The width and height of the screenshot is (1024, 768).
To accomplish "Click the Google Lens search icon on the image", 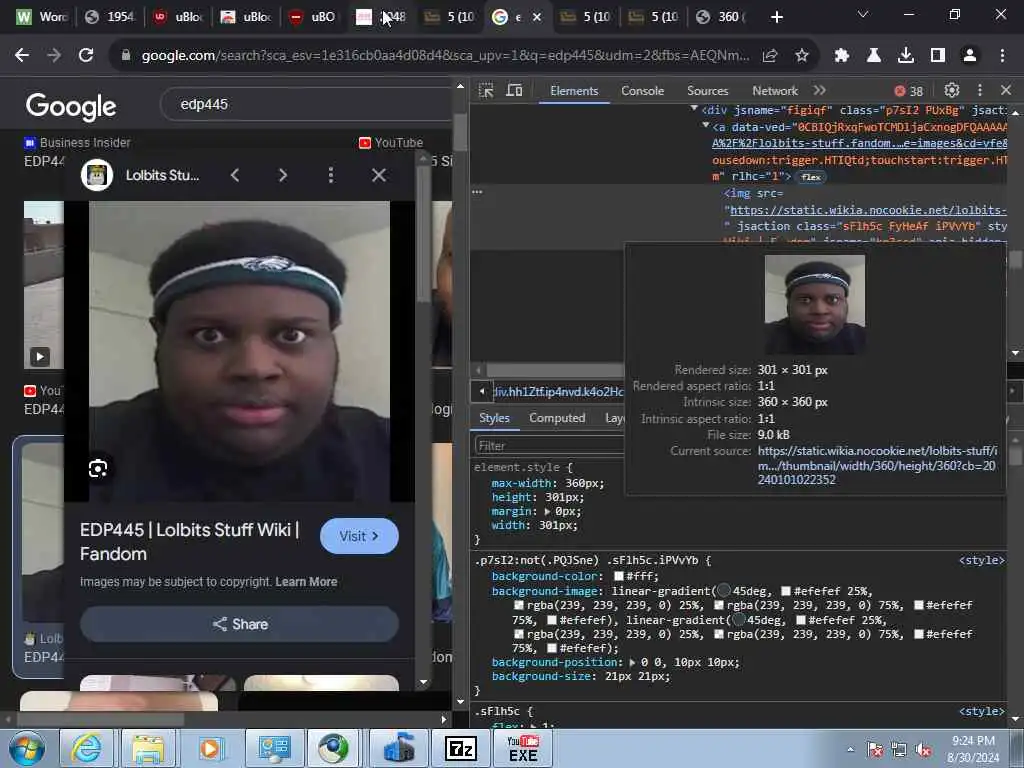I will point(98,468).
